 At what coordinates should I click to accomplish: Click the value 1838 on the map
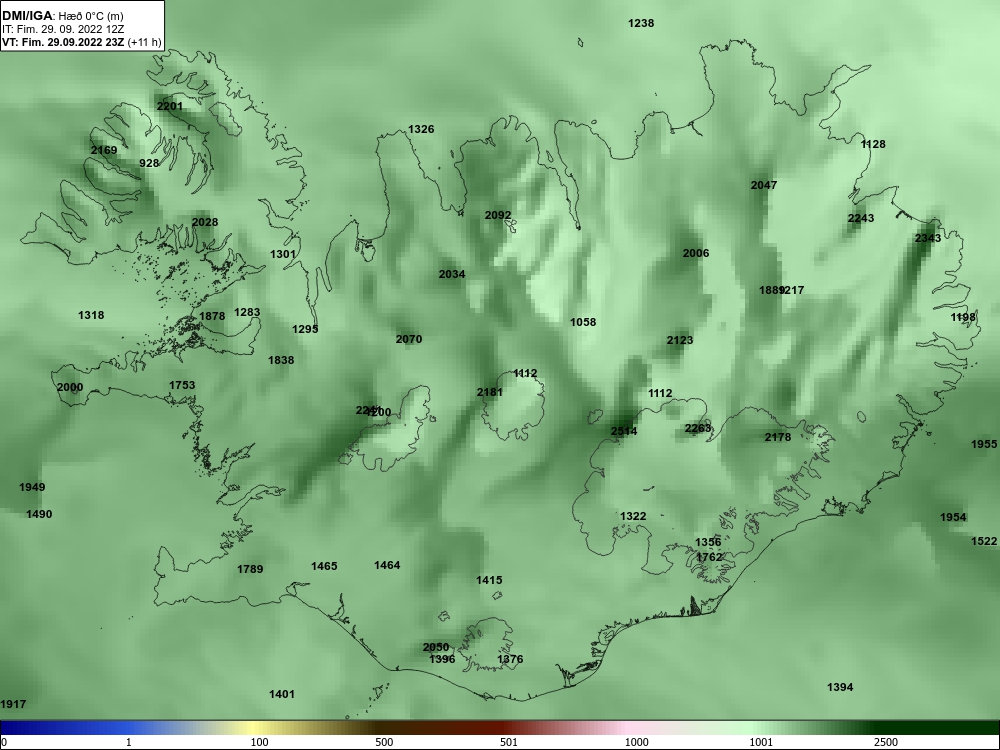[x=281, y=360]
